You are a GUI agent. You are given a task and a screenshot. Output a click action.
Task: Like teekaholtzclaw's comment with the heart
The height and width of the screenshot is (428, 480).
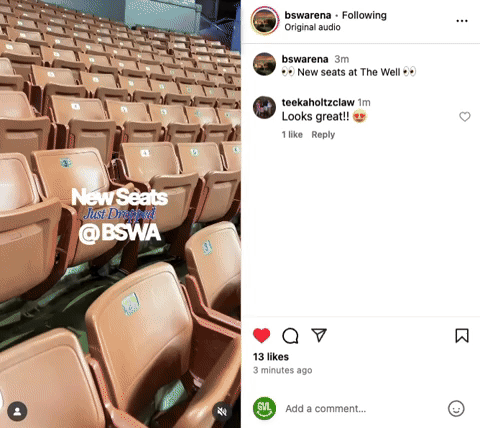[465, 117]
